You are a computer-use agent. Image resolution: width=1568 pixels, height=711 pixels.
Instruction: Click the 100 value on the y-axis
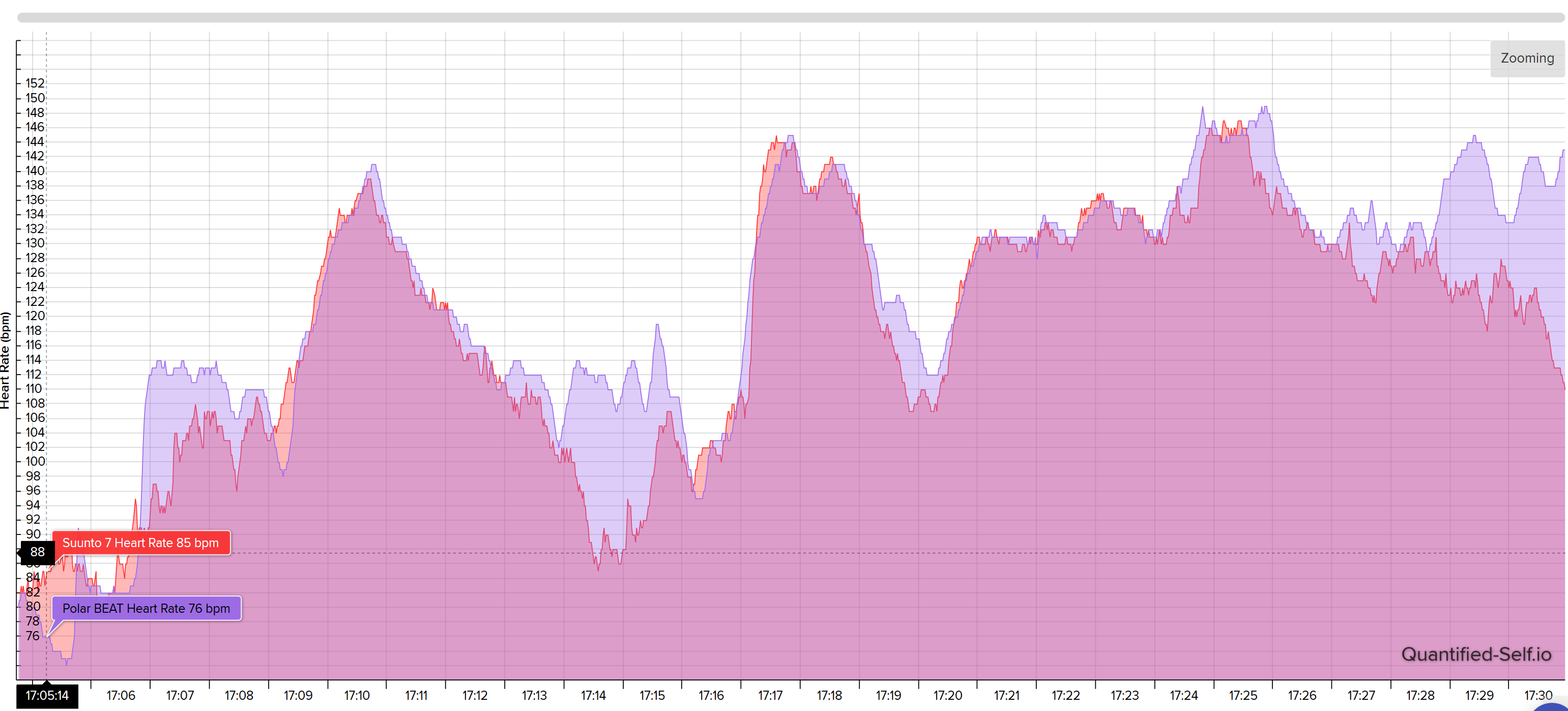pos(35,462)
